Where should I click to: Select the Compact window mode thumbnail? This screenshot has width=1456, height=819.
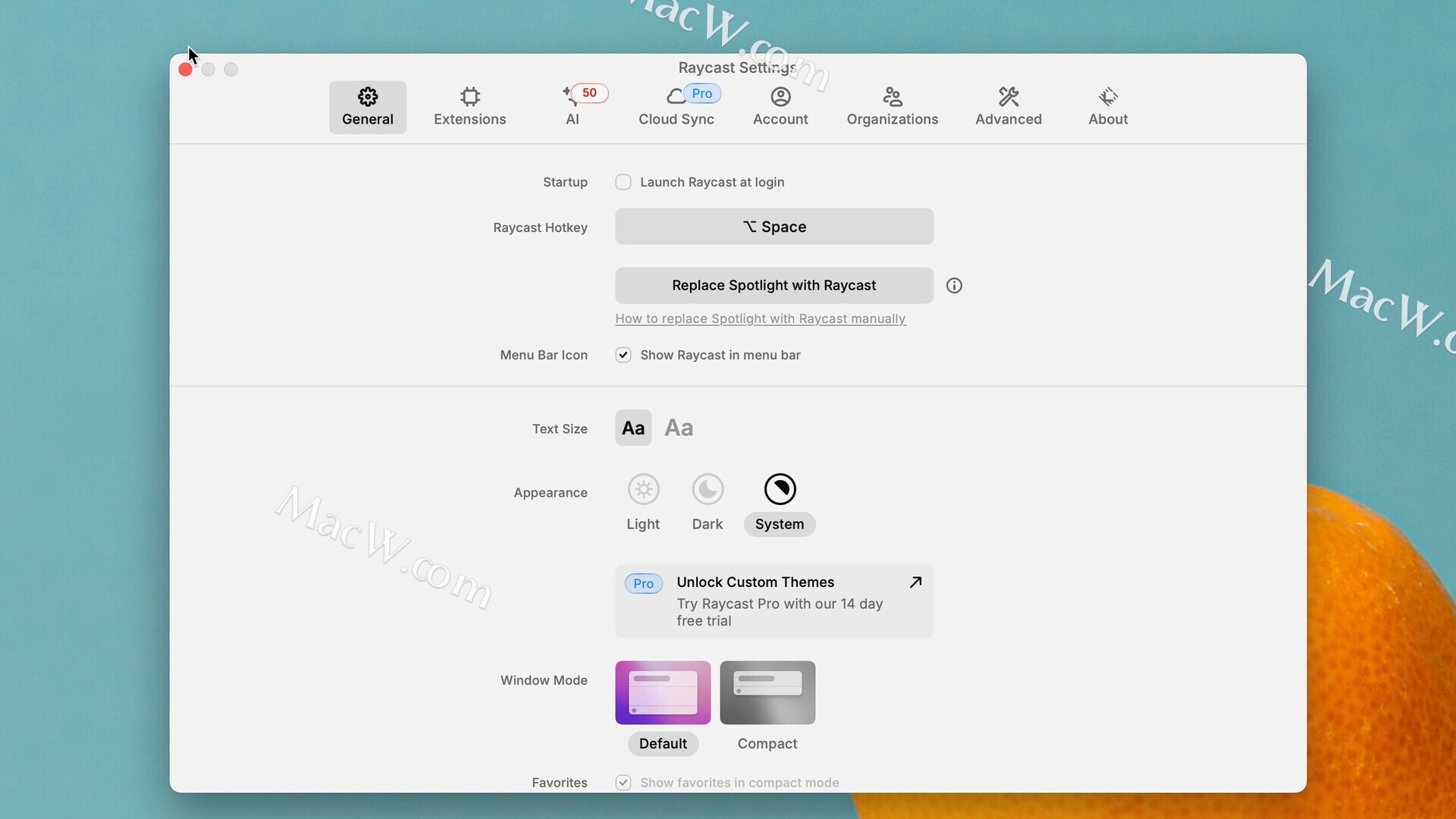(x=767, y=692)
